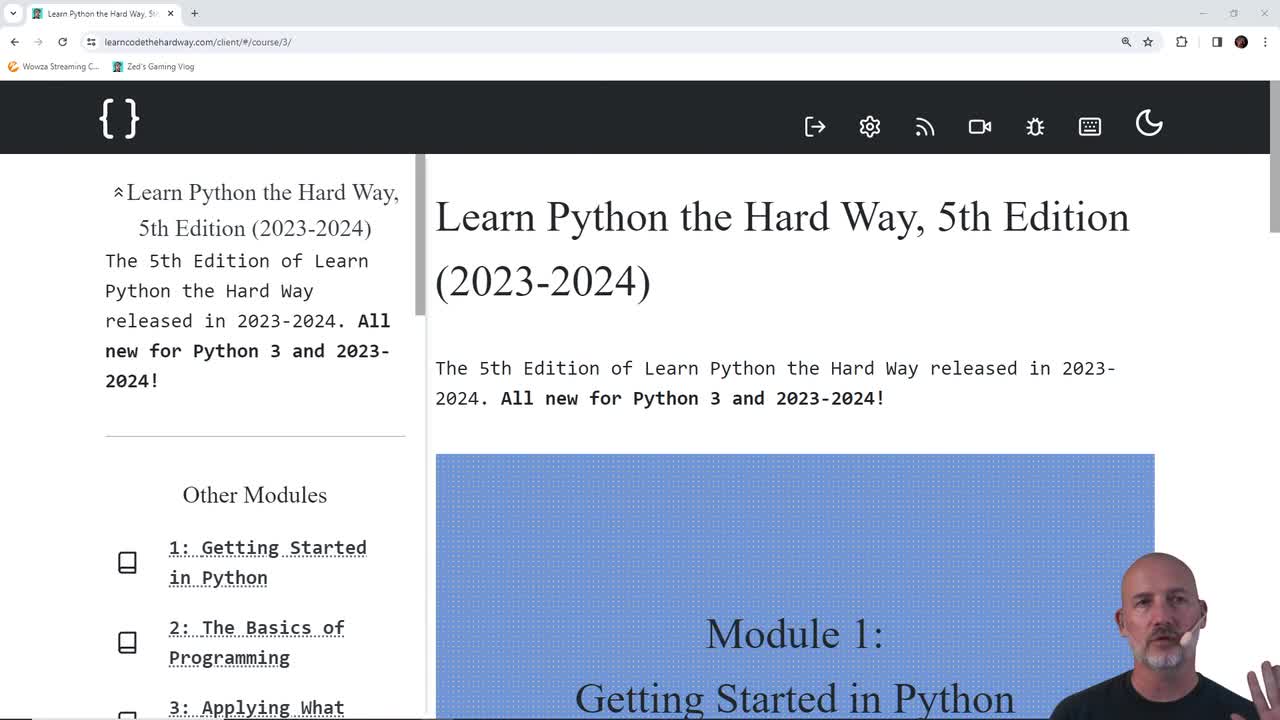Viewport: 1280px width, 720px height.
Task: Click the browser forward arrow
Action: click(x=38, y=42)
